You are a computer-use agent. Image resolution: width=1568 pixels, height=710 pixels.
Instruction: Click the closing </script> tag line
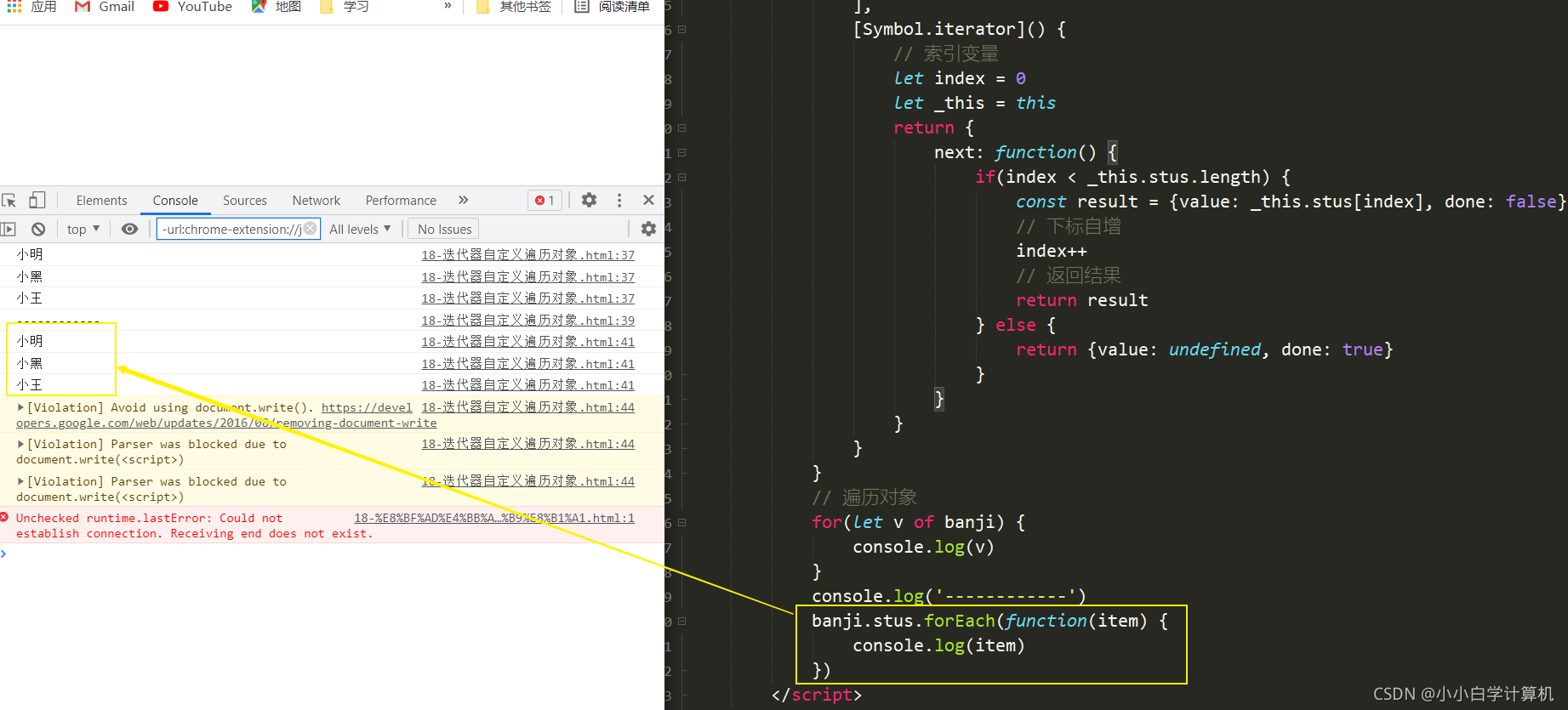click(817, 695)
